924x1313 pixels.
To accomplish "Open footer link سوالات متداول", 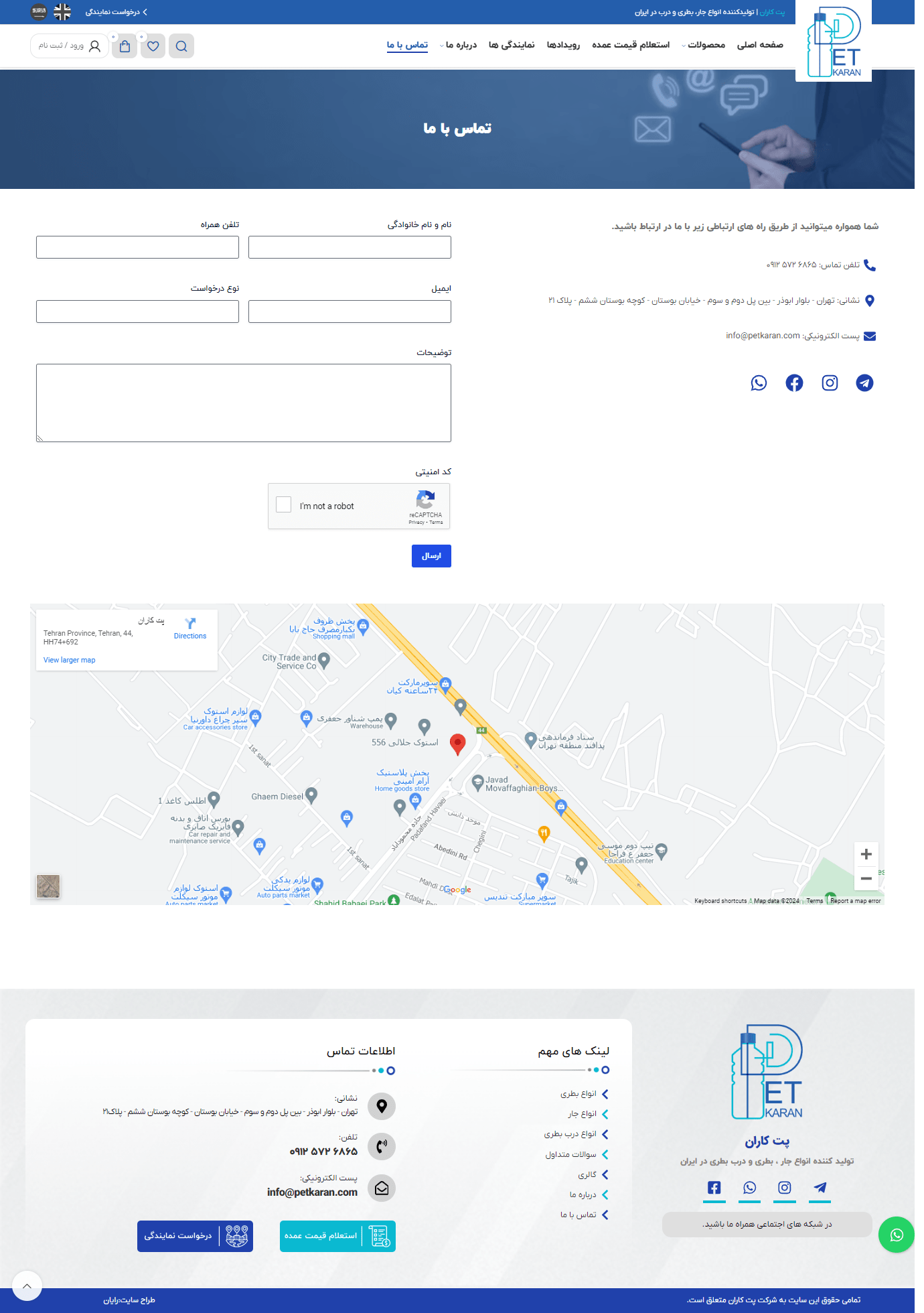I will click(x=570, y=1154).
